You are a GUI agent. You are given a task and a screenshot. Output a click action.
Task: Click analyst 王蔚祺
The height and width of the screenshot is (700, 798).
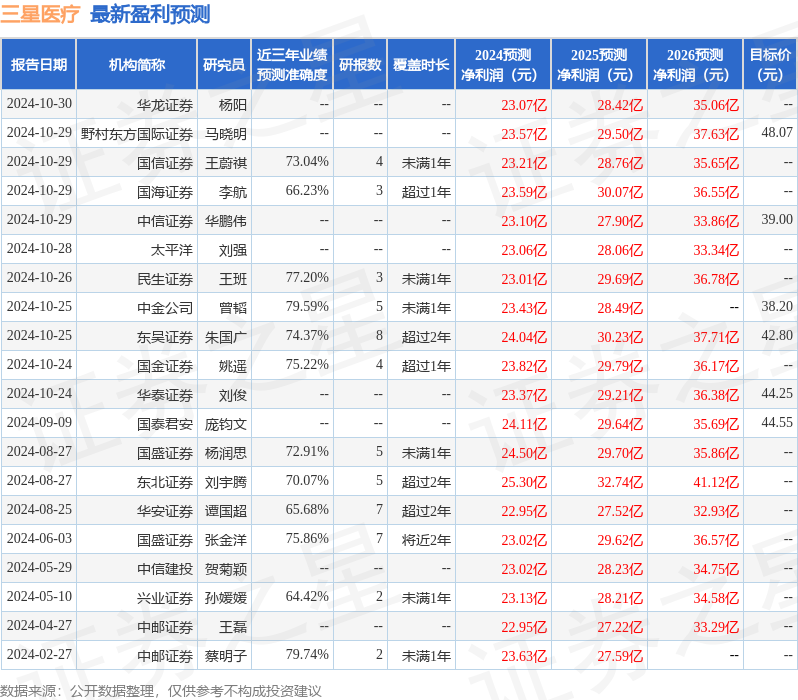point(225,163)
